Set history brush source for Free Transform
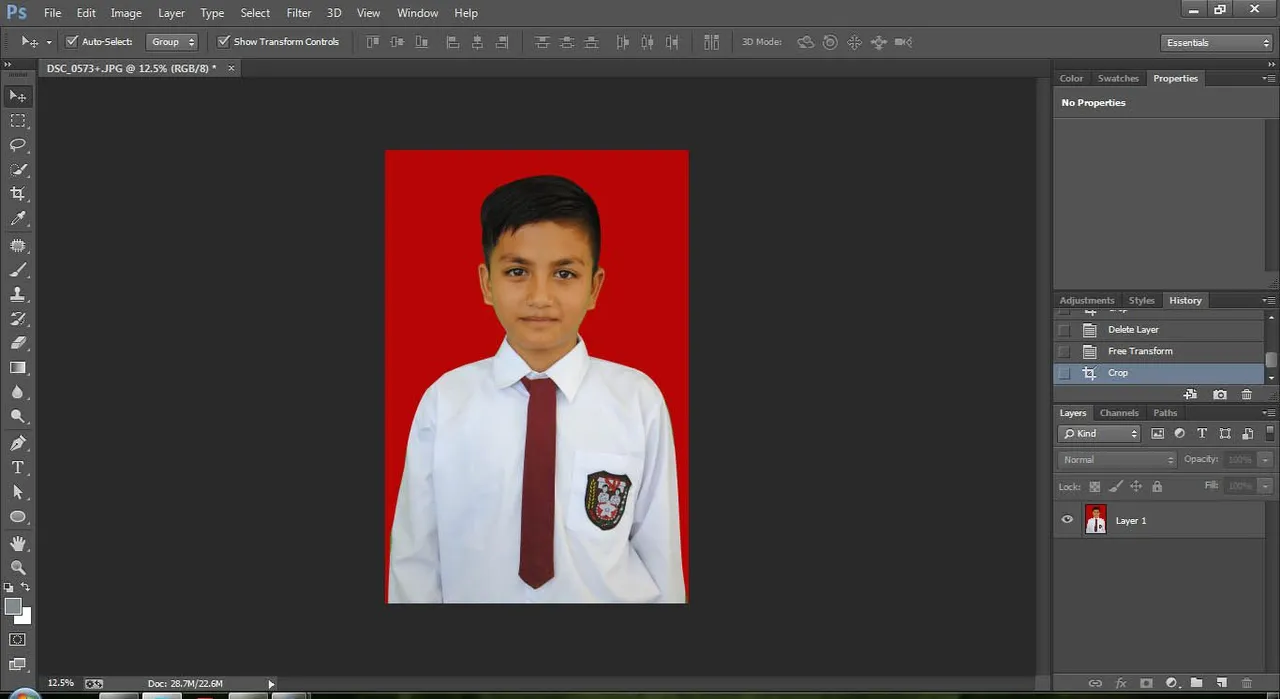The height and width of the screenshot is (699, 1280). click(1064, 351)
